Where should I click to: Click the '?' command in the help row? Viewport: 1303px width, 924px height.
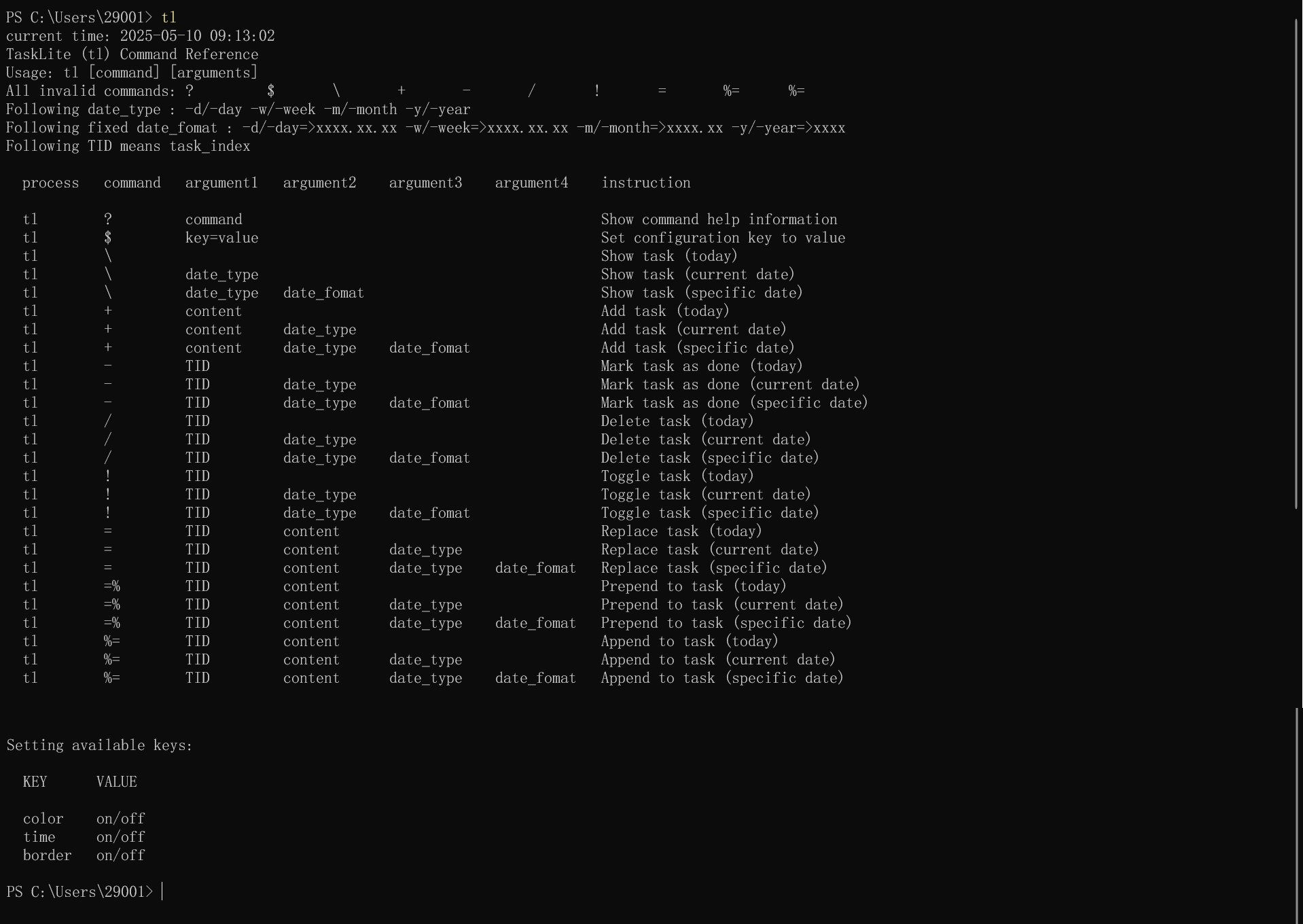108,219
